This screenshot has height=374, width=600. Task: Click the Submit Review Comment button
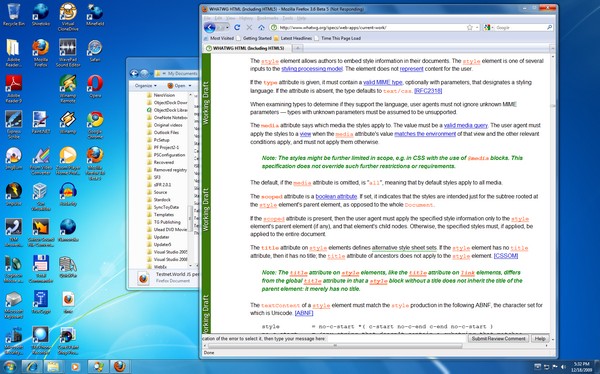pos(498,339)
